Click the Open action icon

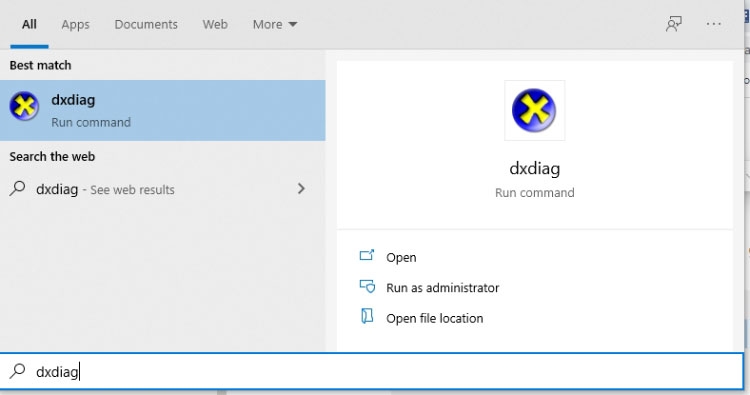click(x=367, y=255)
